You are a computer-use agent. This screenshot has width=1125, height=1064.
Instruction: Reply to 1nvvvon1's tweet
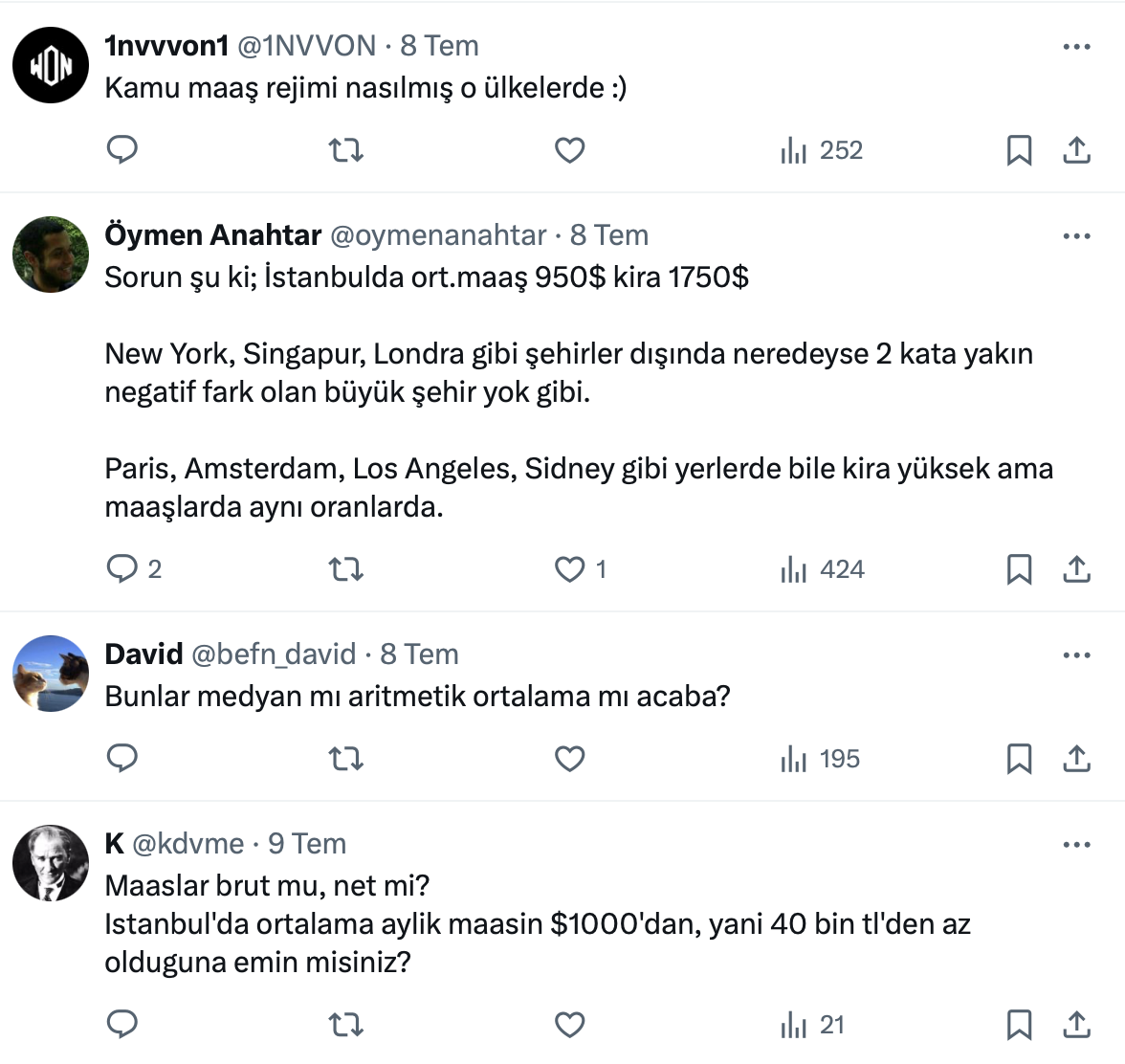click(122, 150)
